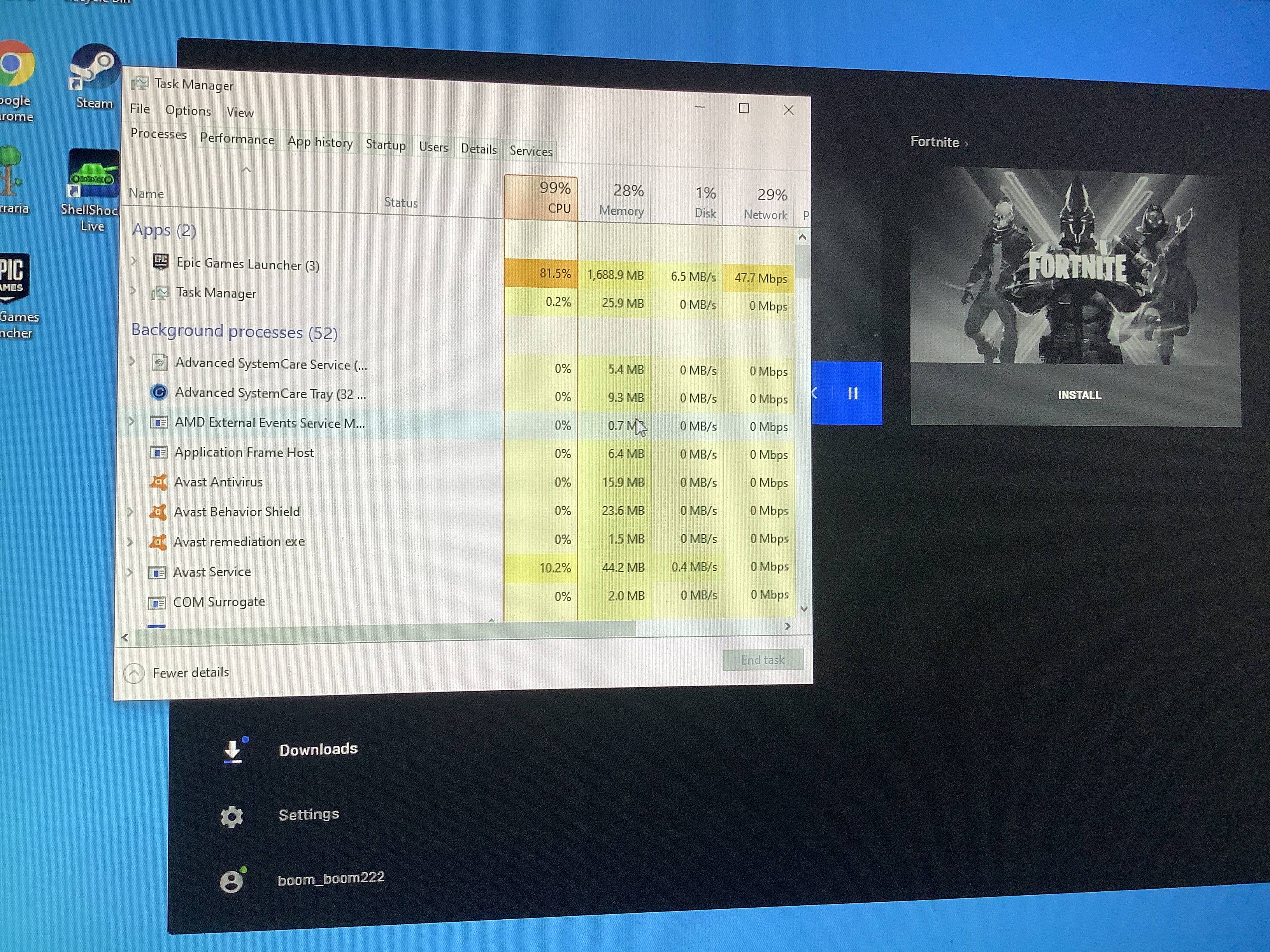
Task: Click the Application Frame Host icon
Action: (x=158, y=452)
